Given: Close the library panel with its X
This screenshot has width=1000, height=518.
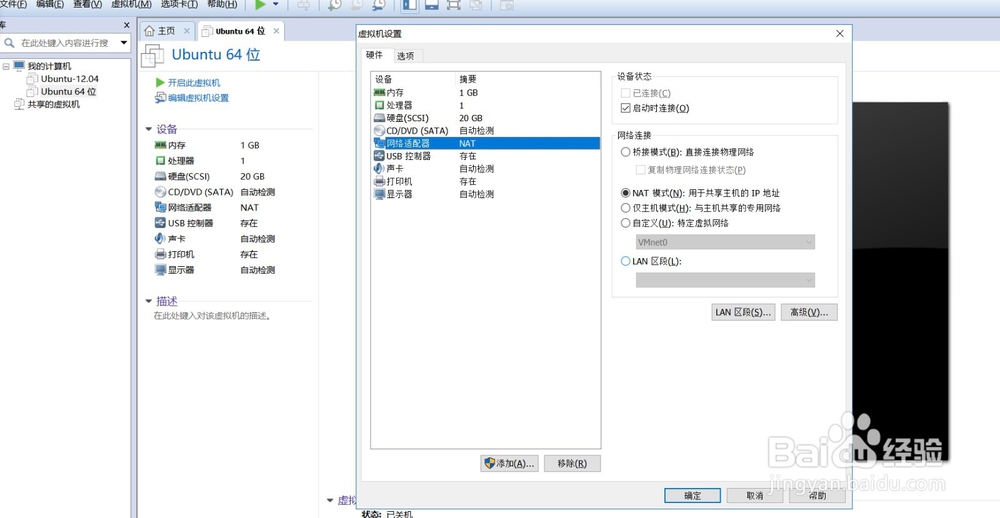Looking at the screenshot, I should (126, 25).
